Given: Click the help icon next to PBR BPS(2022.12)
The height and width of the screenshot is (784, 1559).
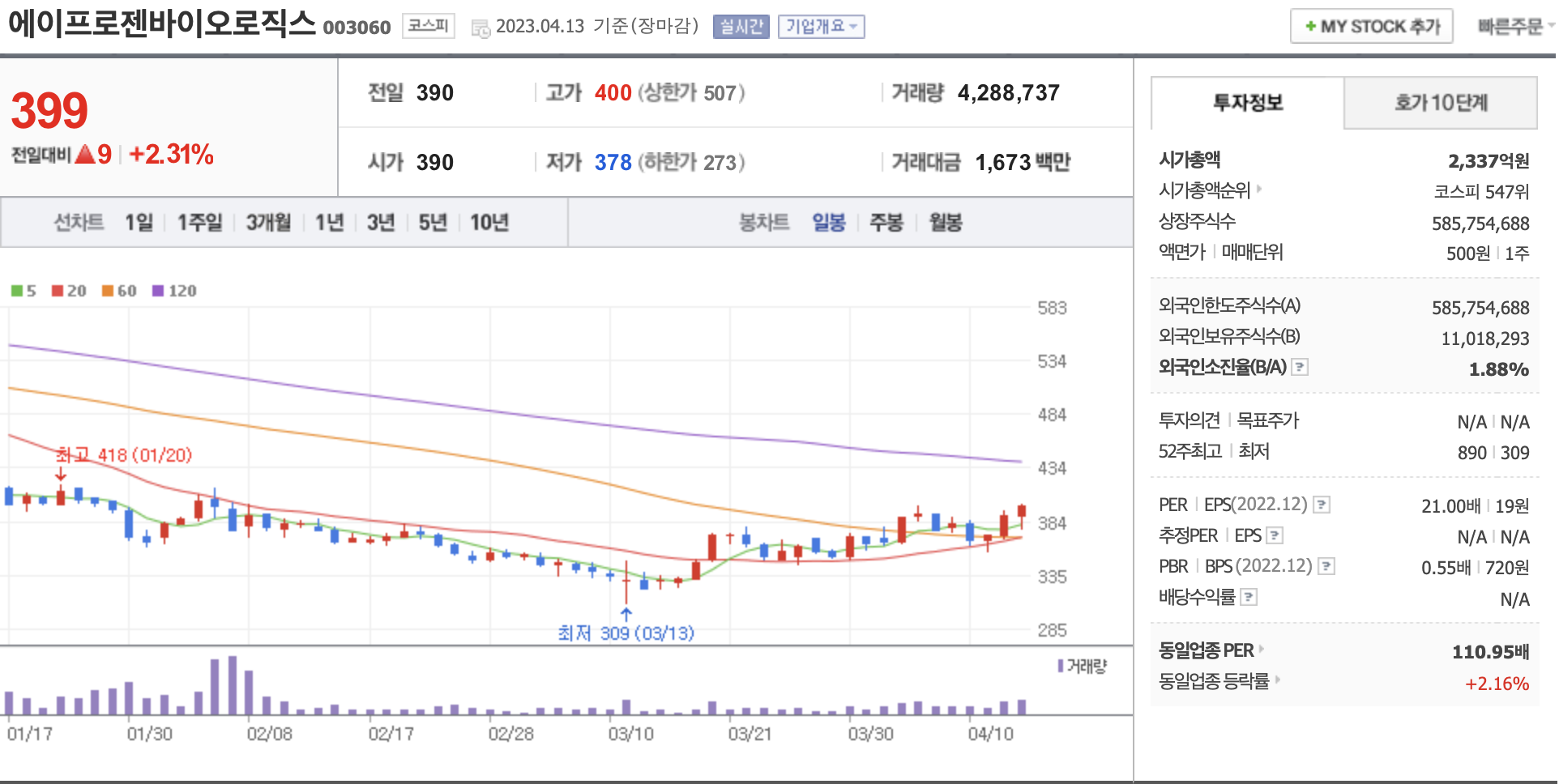Looking at the screenshot, I should click(1326, 567).
